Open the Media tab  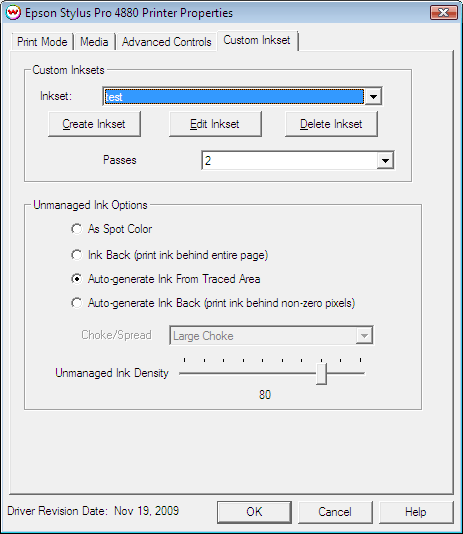(94, 42)
